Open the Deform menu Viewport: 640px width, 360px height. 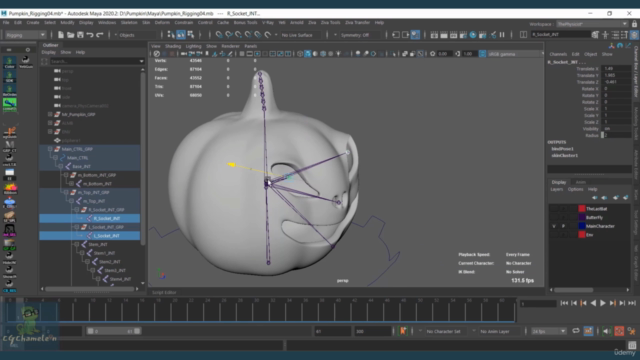[x=162, y=22]
